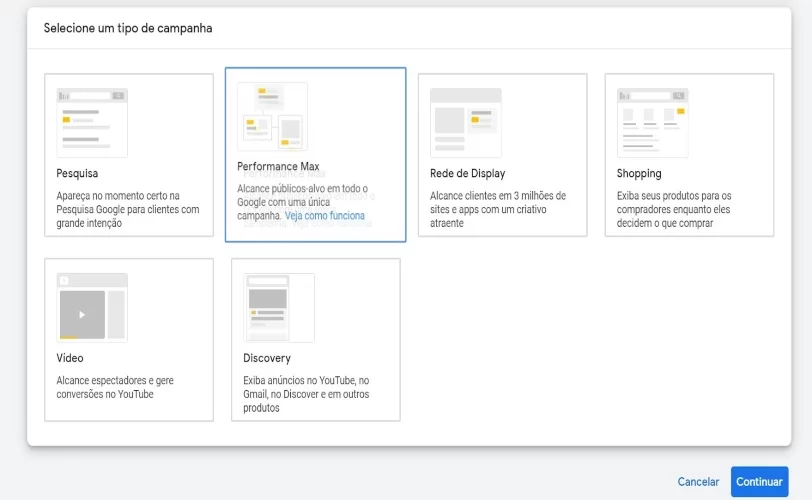Click the Discovery campaign illustration icon
Screen dimensions: 812x500
[x=279, y=307]
